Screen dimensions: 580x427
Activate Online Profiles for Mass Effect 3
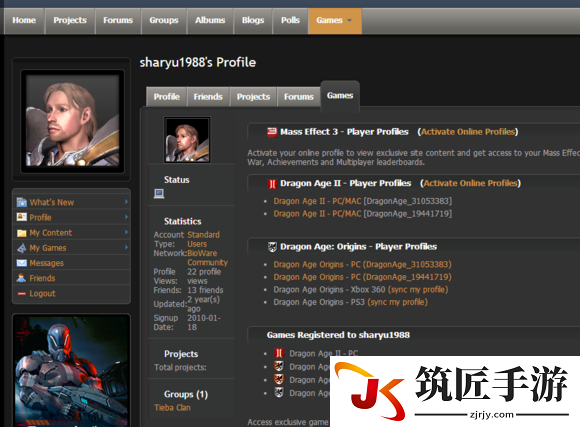click(x=468, y=132)
